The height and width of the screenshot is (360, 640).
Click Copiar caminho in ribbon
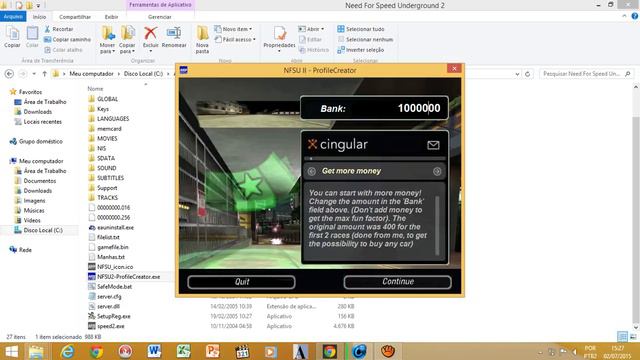pos(67,40)
